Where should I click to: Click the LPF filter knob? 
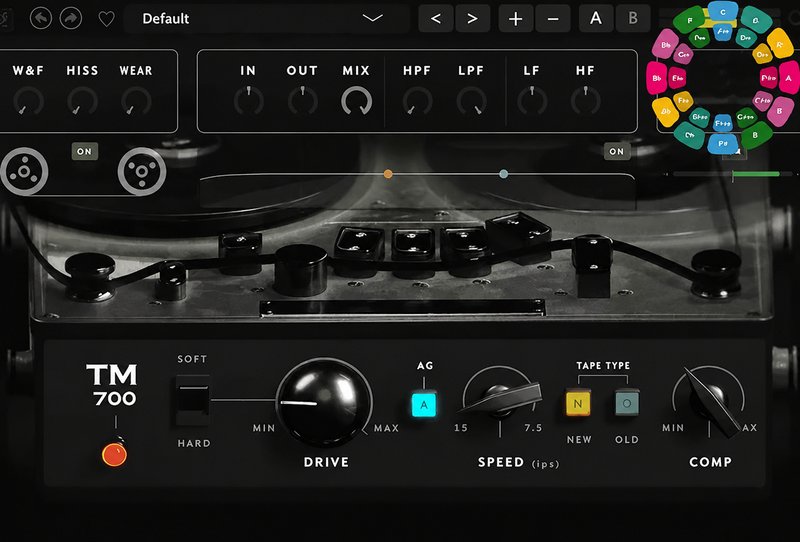coord(471,101)
